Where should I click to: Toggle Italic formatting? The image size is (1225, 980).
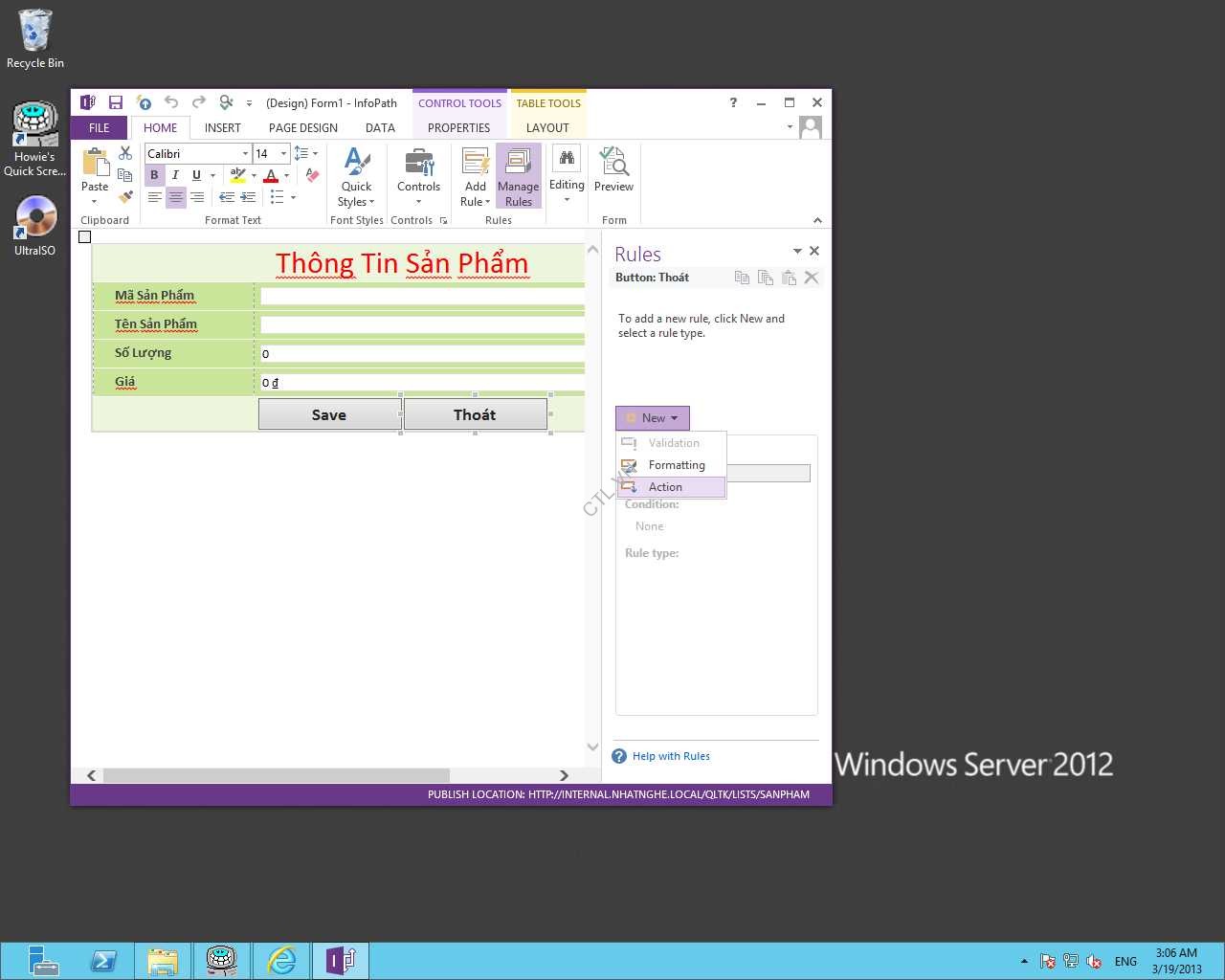tap(175, 175)
